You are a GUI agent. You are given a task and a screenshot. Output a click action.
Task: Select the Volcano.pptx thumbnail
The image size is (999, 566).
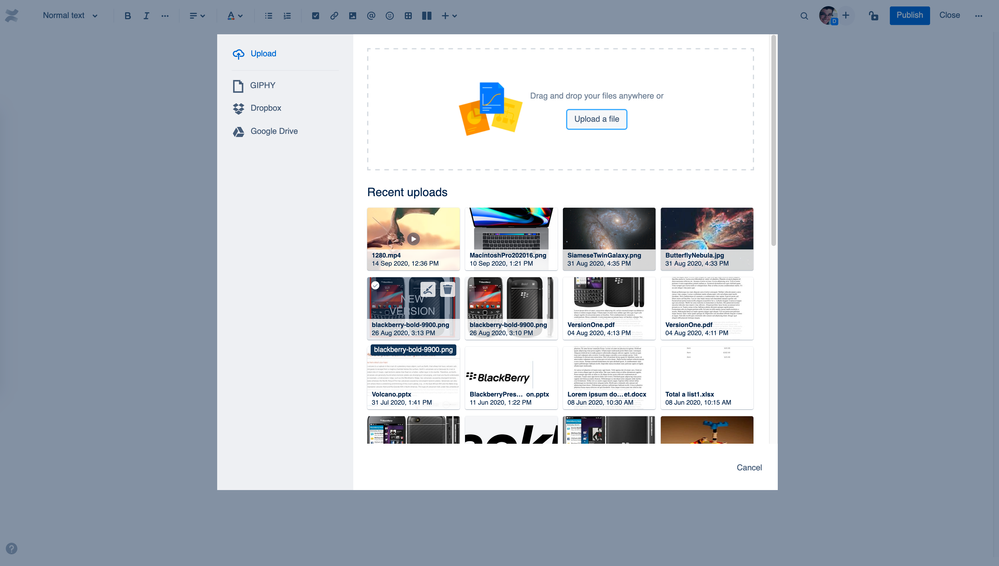coord(413,380)
